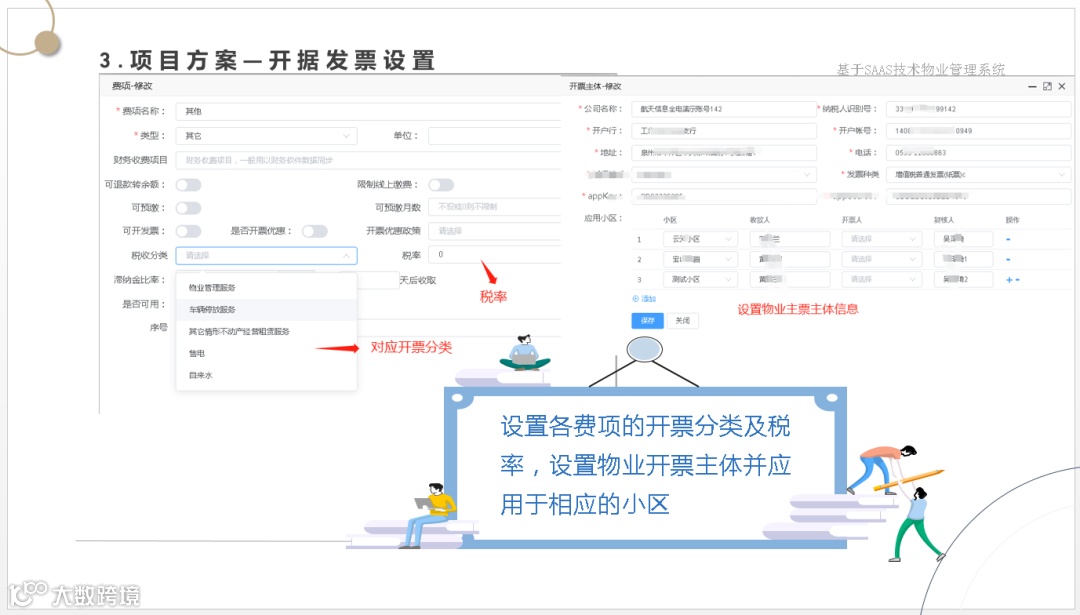Click the 财务收费项目 input field
Screen dimensions: 1080x615
pyautogui.click(x=368, y=160)
